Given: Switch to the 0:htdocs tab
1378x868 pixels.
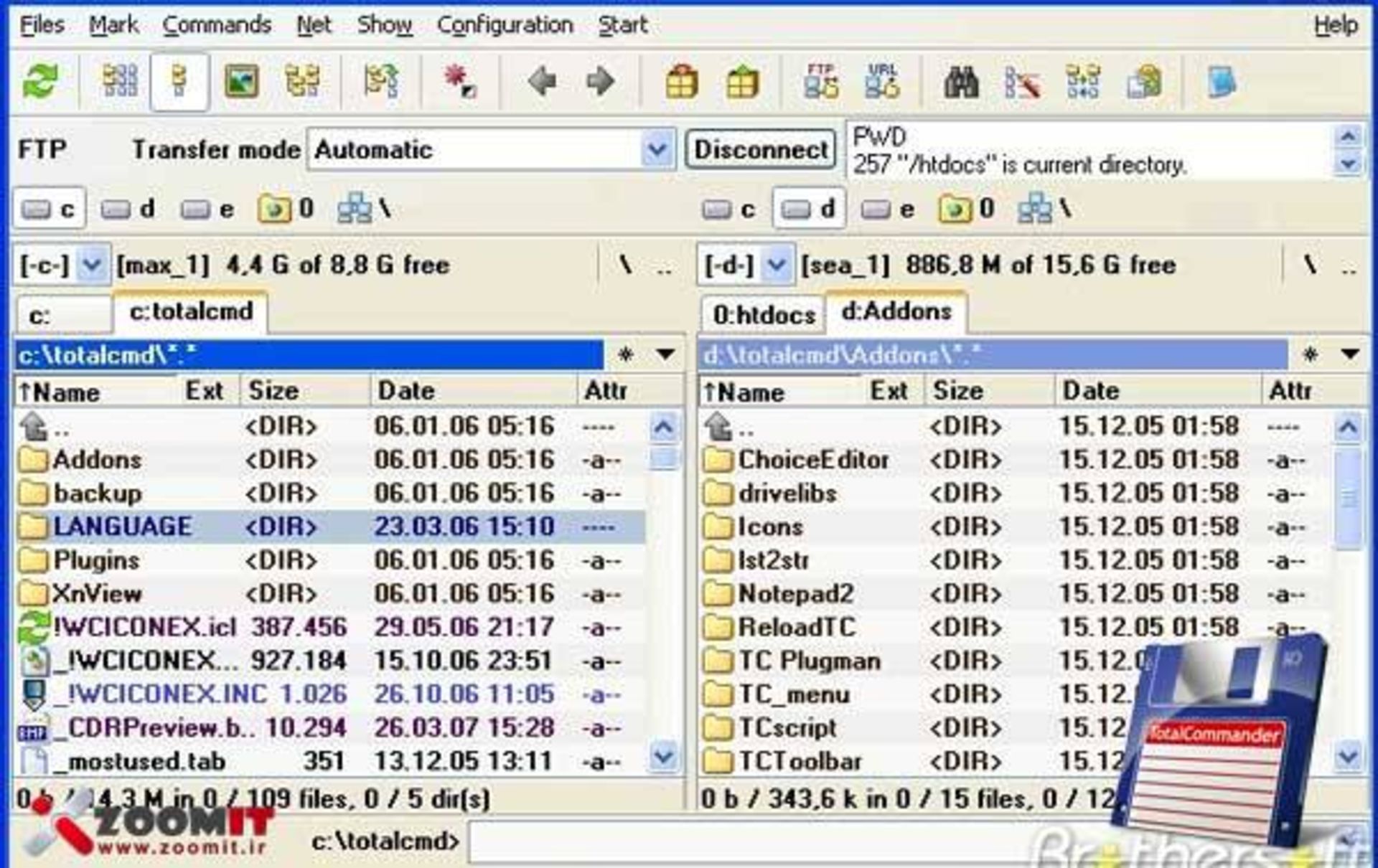Looking at the screenshot, I should [x=763, y=315].
